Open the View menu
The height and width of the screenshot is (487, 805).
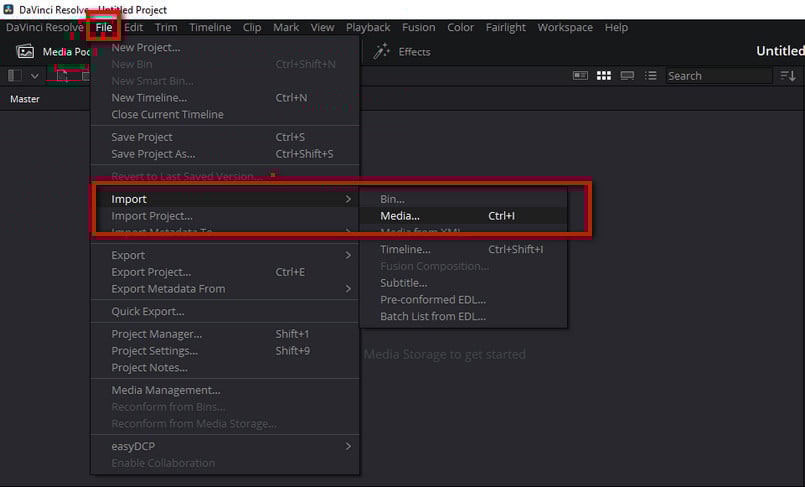click(322, 27)
